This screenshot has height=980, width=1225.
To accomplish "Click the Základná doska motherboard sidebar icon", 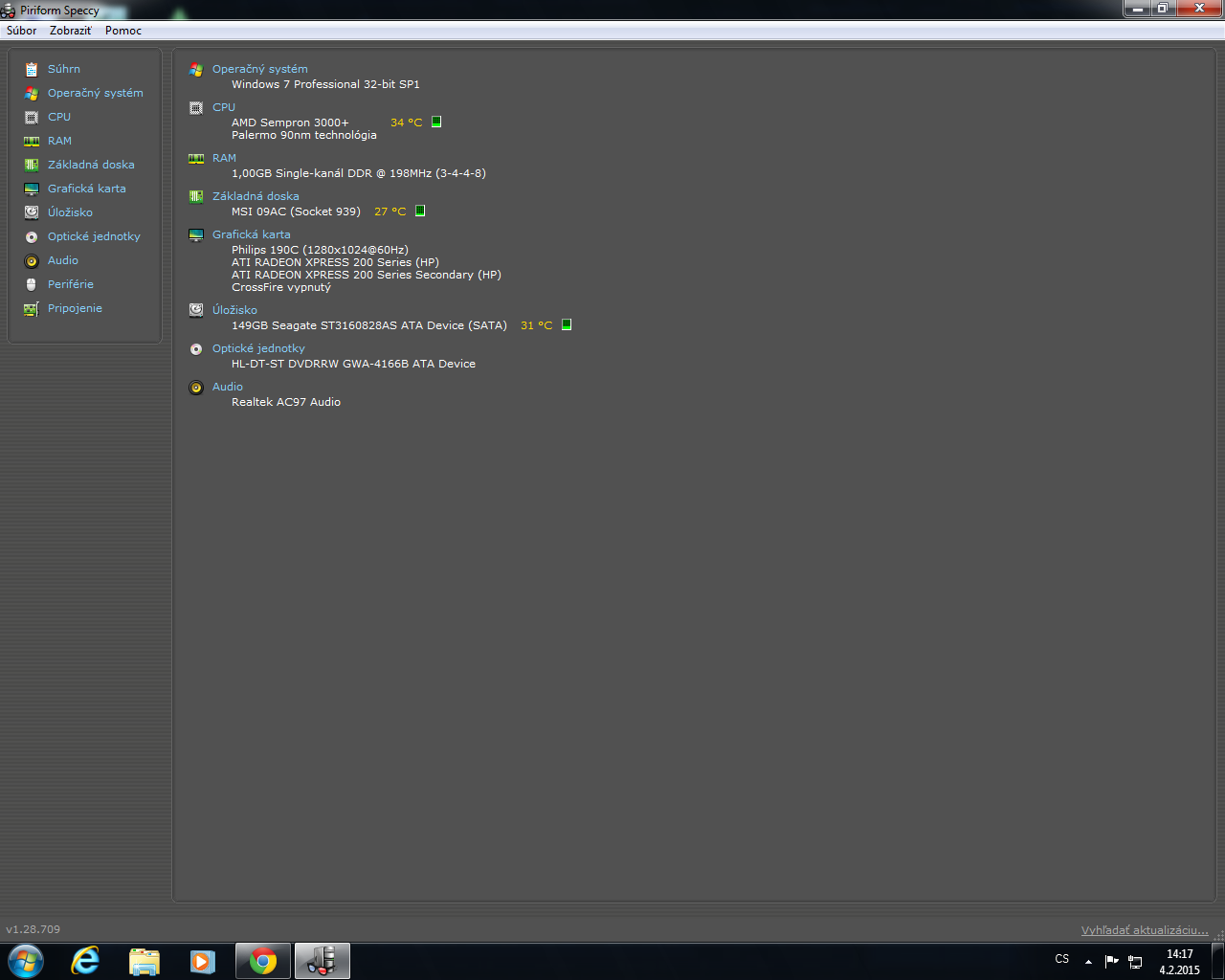I will [32, 165].
